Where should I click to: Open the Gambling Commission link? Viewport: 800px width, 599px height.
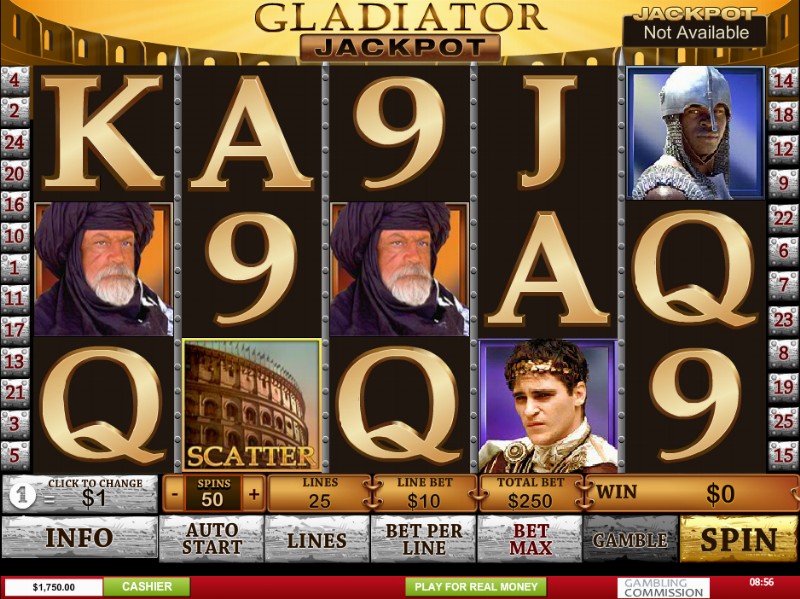coord(663,588)
